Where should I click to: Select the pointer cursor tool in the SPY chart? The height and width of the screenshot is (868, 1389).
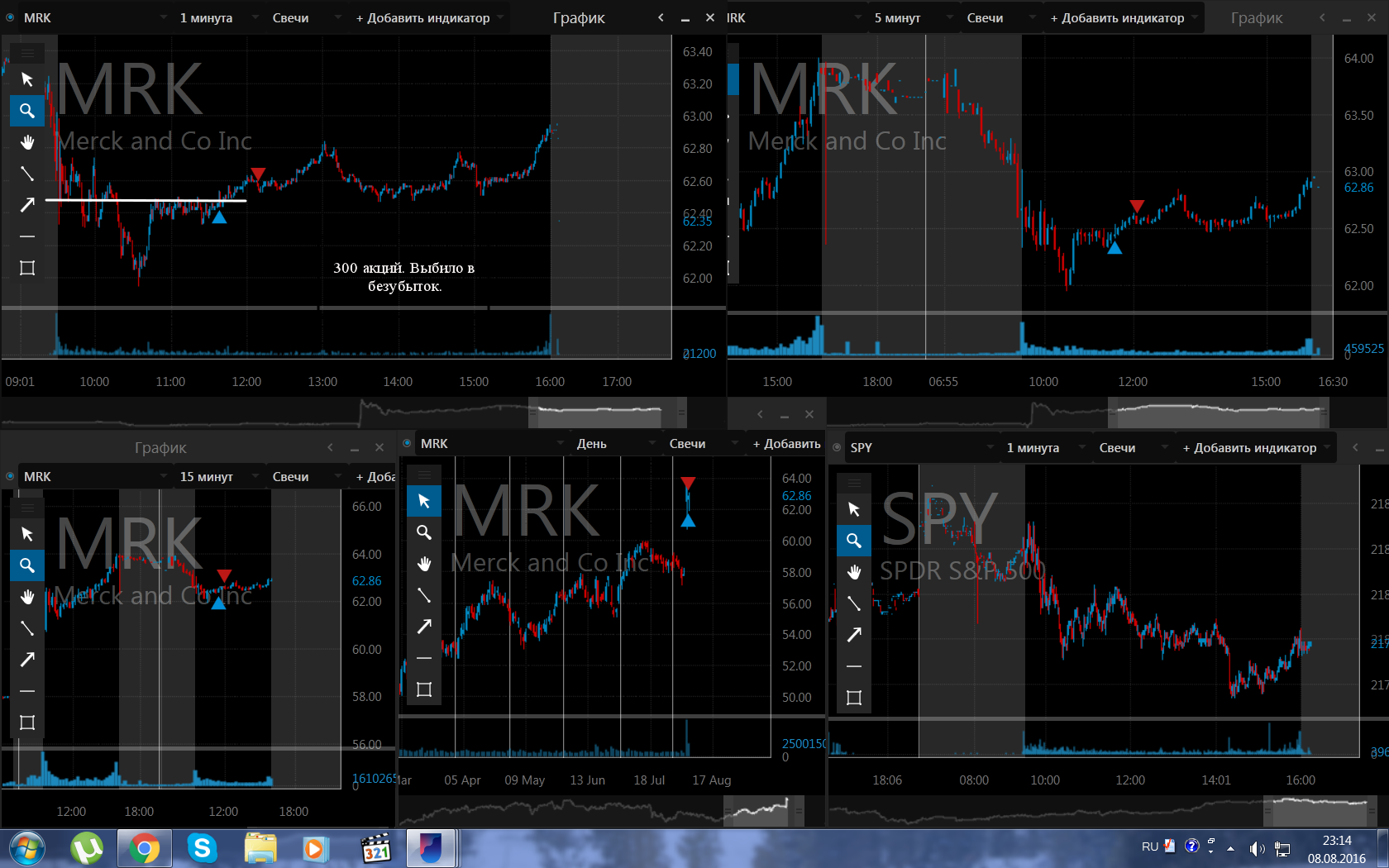coord(854,509)
